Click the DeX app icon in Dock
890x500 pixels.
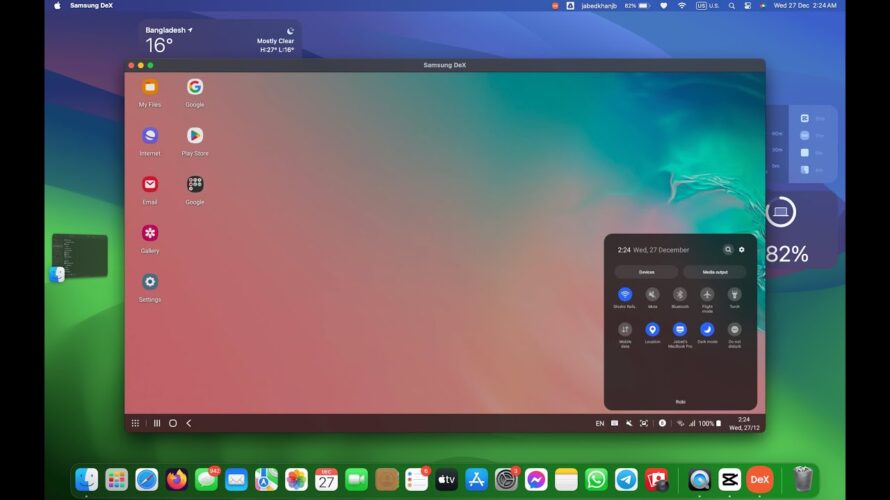pyautogui.click(x=759, y=480)
